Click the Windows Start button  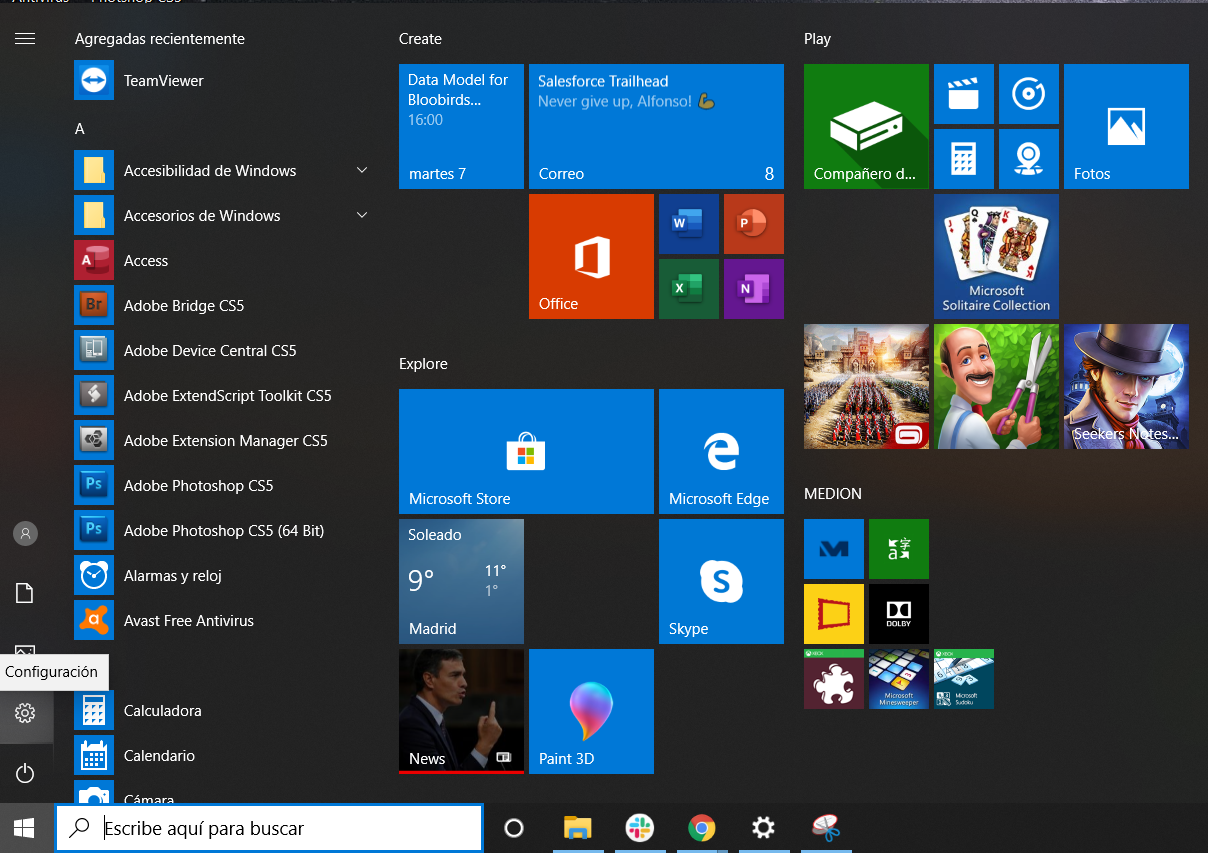(x=25, y=828)
